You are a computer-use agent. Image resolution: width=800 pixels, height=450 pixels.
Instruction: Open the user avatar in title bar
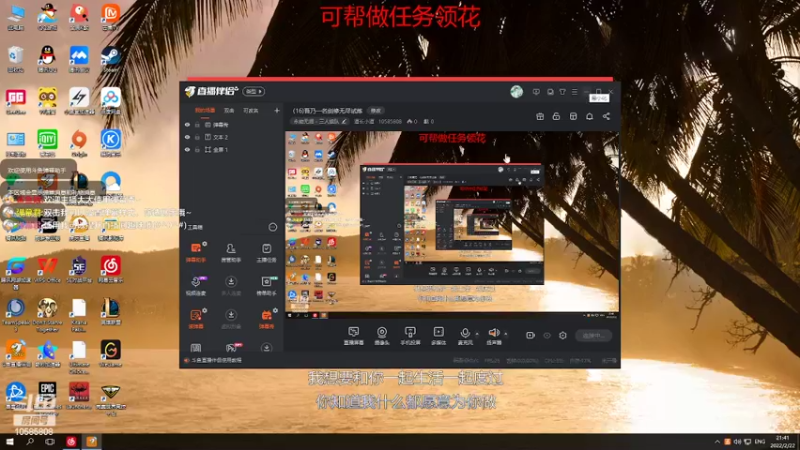tap(516, 92)
